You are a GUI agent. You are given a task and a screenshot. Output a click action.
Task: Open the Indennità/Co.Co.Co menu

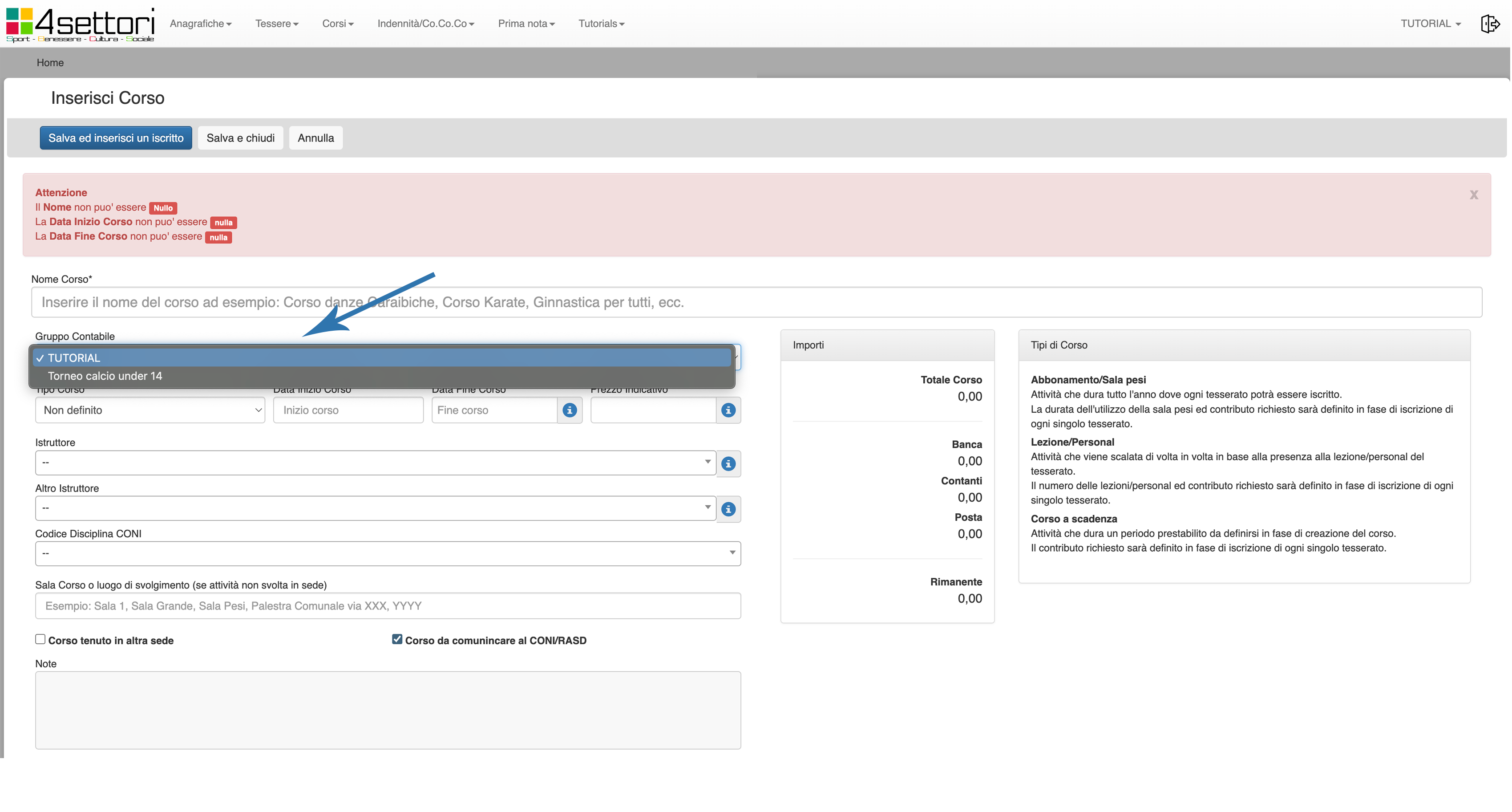tap(425, 24)
